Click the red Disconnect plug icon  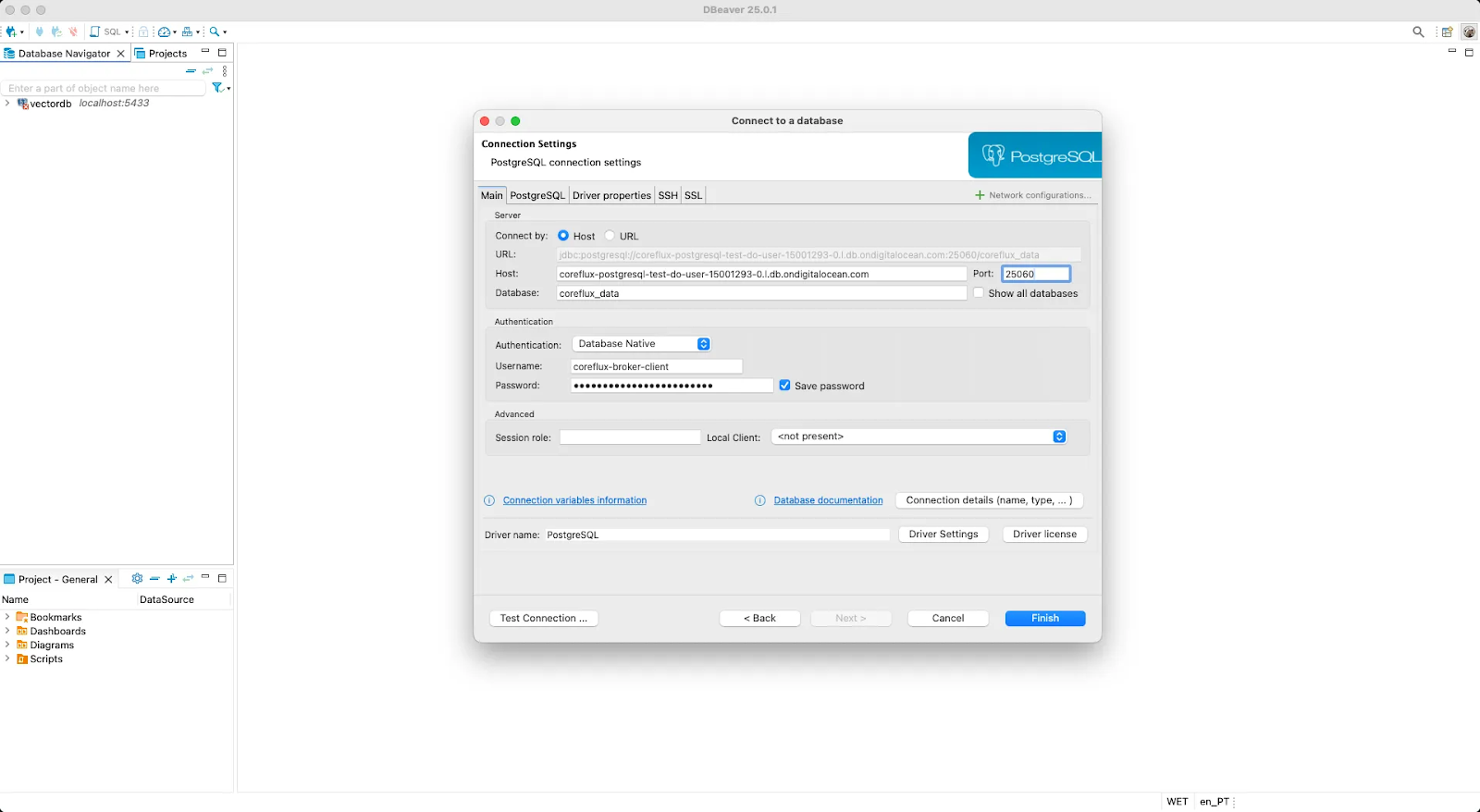73,31
